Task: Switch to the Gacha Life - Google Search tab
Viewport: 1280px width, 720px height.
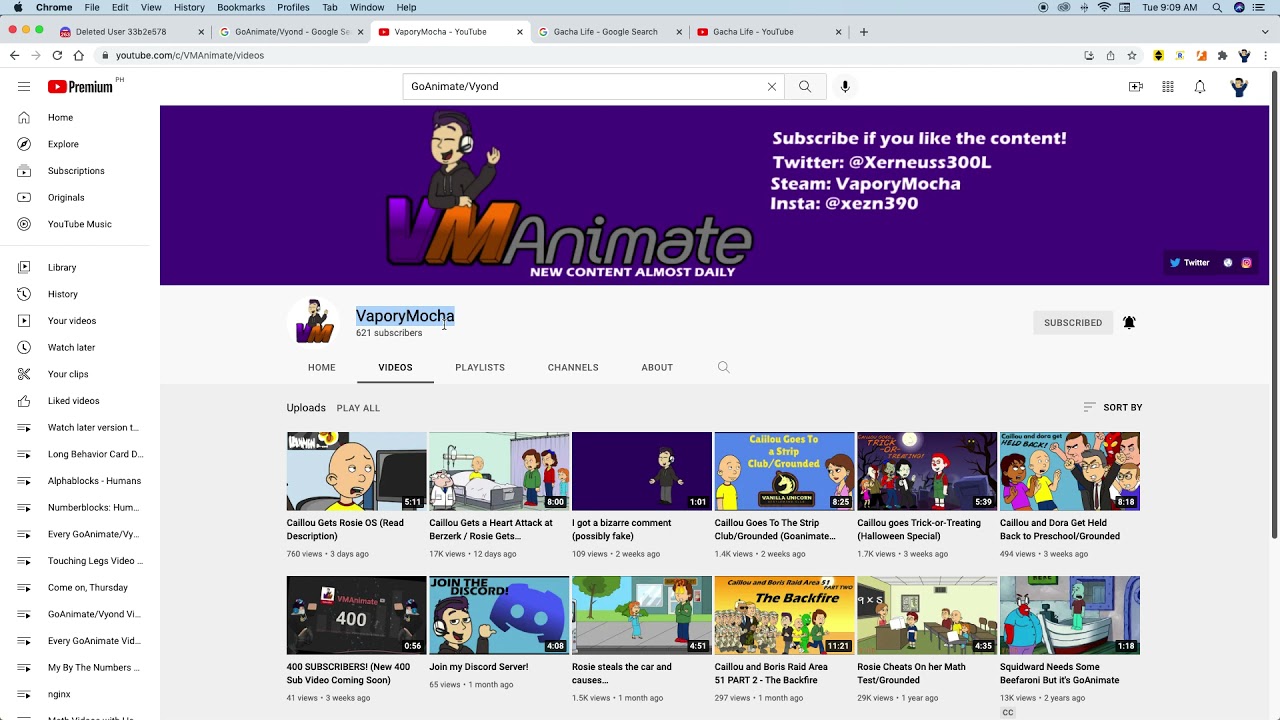Action: [x=605, y=32]
